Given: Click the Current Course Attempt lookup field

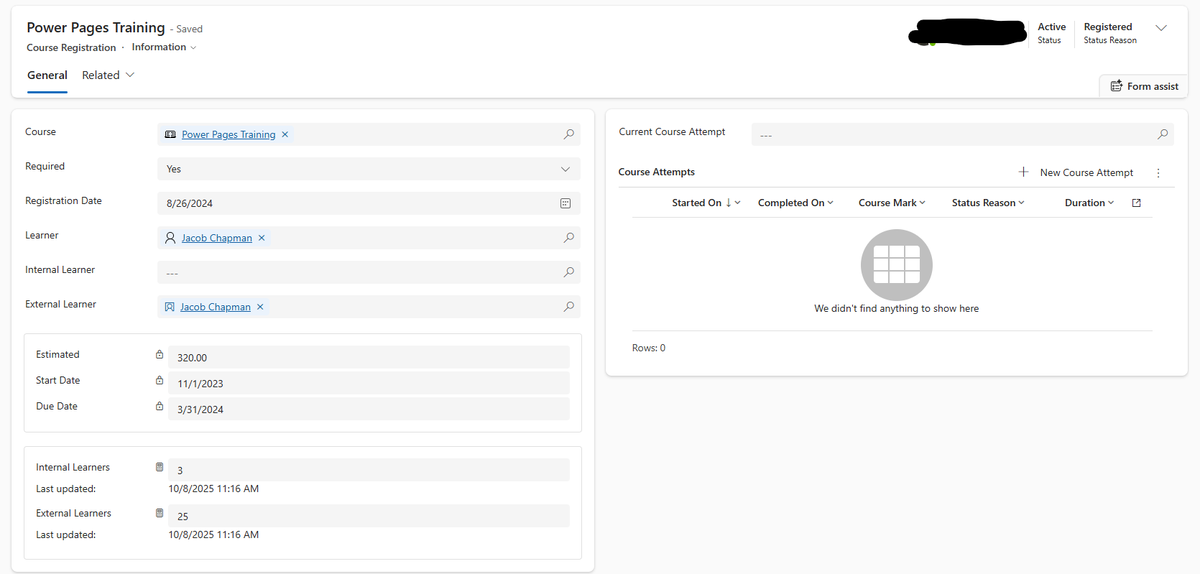Looking at the screenshot, I should (962, 134).
